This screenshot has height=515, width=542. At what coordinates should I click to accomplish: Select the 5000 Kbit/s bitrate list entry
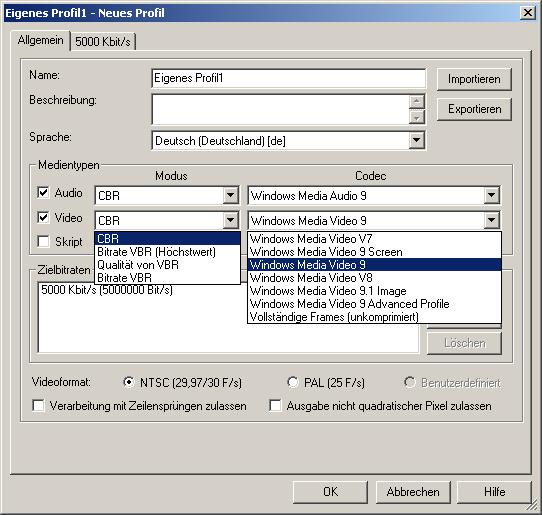pyautogui.click(x=107, y=290)
